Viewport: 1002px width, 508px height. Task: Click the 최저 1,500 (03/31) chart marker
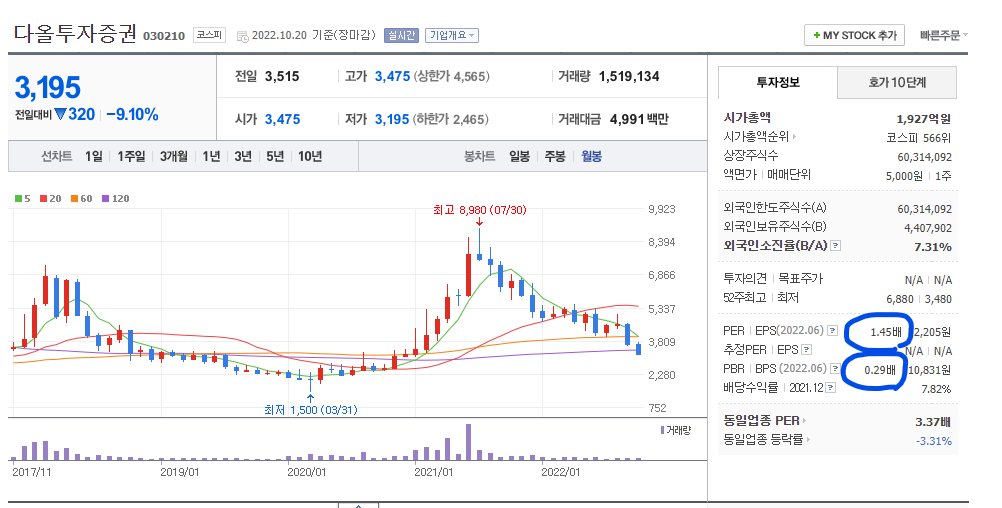point(311,410)
